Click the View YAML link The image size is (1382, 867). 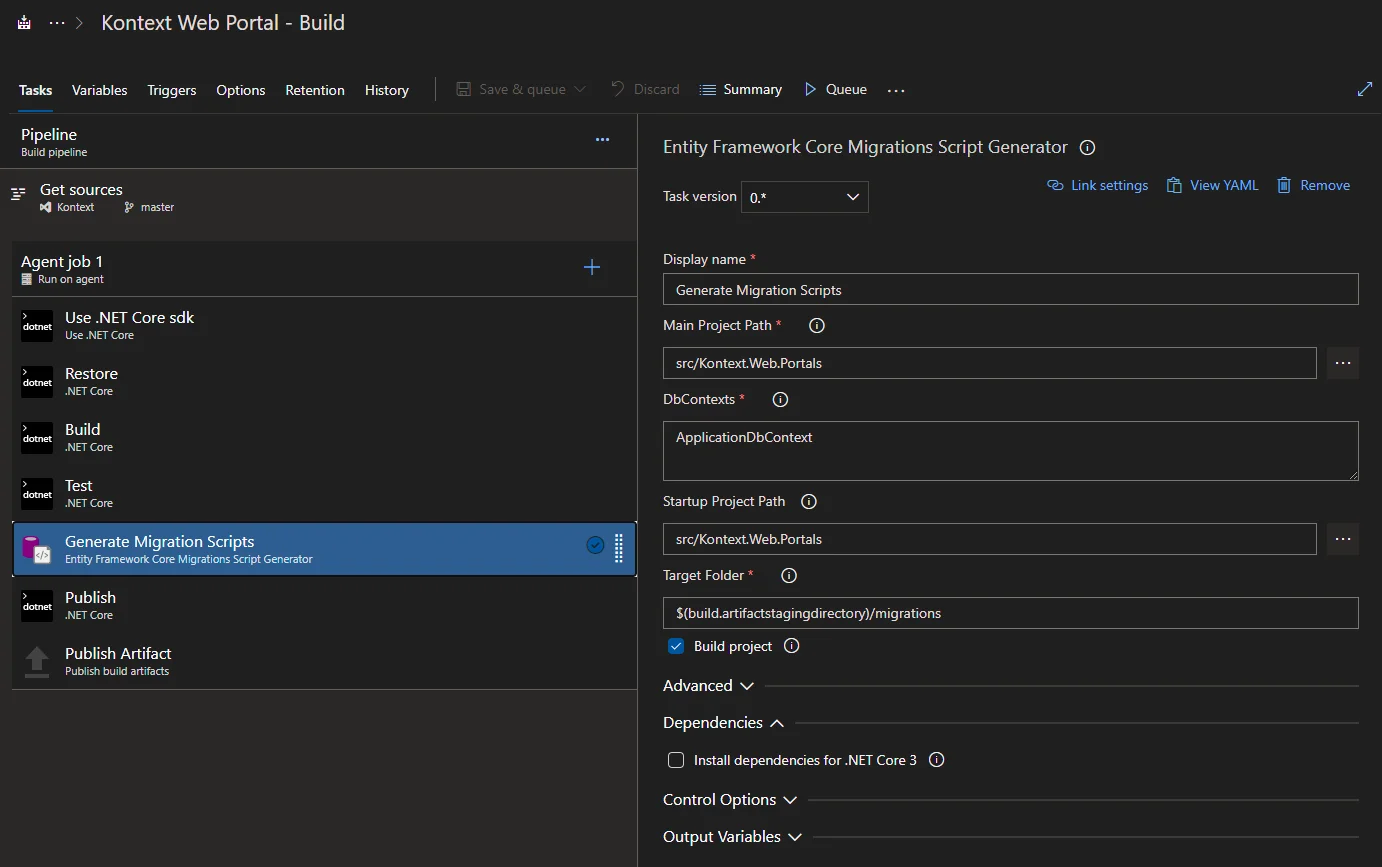coord(1212,186)
